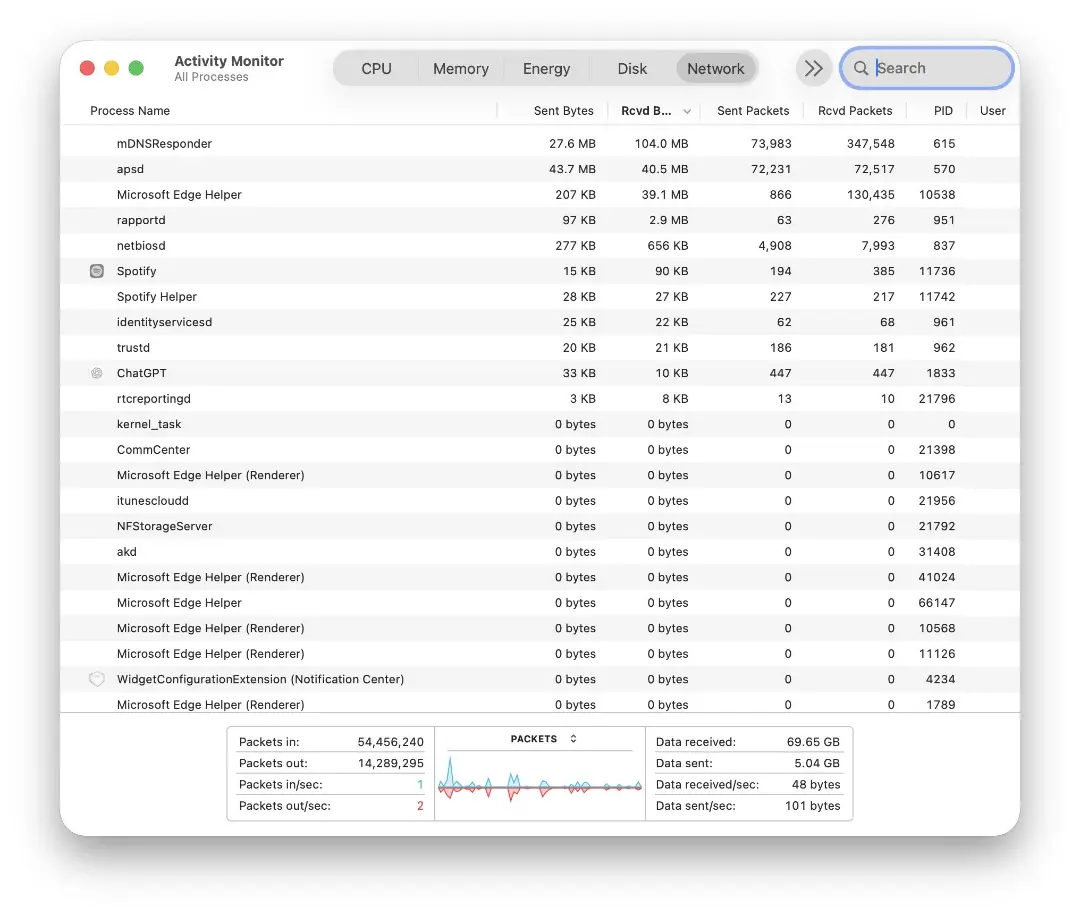Select Microsoft Edge Helper with PID 66147
Screen dimensions: 1080x915
click(x=540, y=602)
